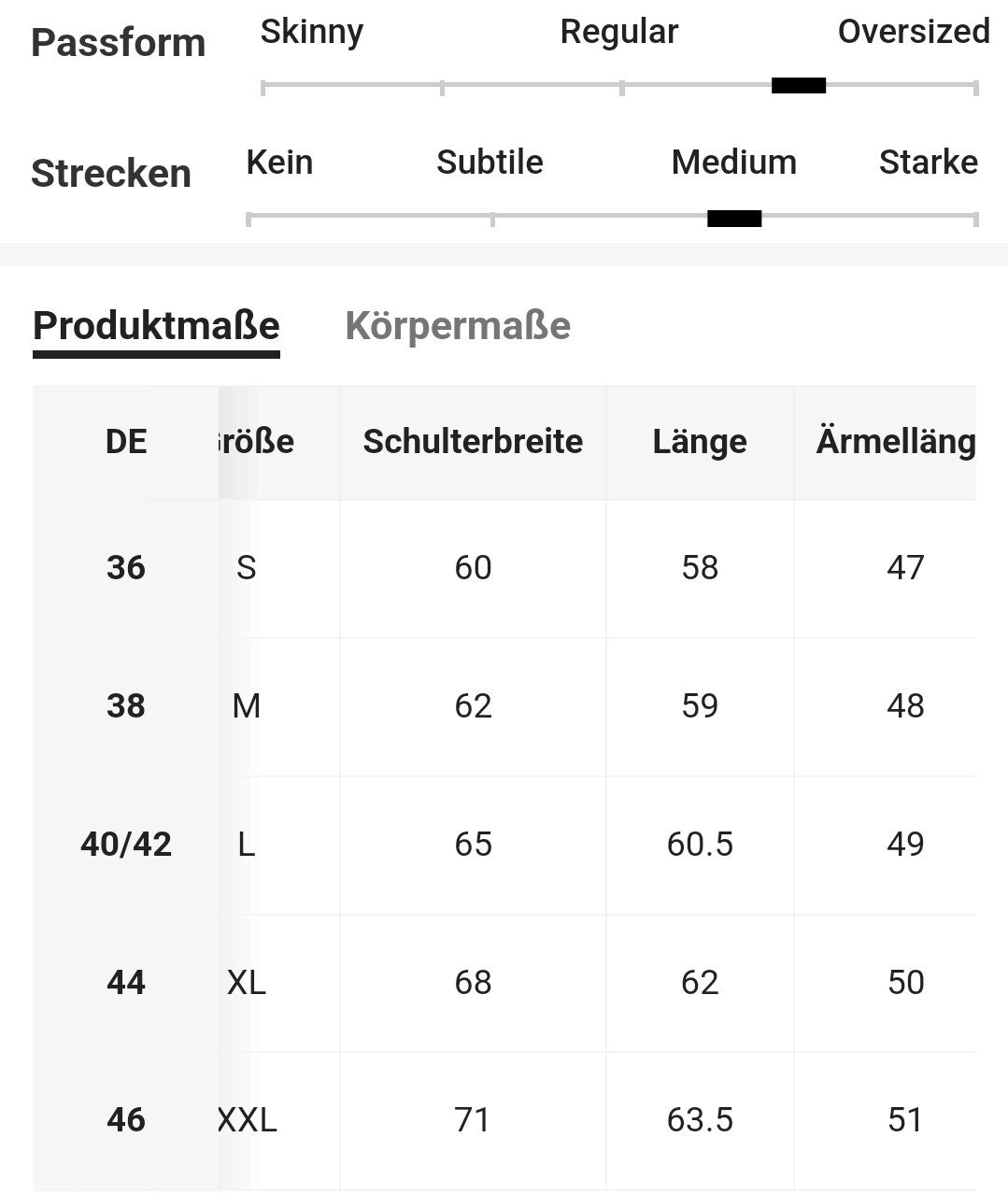The image size is (1008, 1194).
Task: Switch to the Körpermaße tab
Action: coord(457,326)
